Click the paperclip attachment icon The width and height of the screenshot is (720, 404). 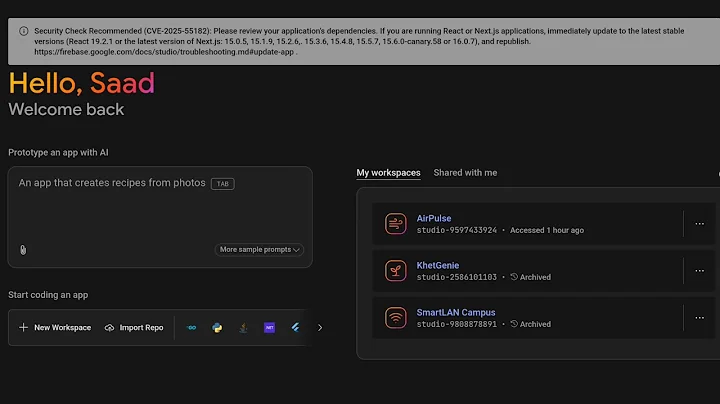(x=23, y=250)
